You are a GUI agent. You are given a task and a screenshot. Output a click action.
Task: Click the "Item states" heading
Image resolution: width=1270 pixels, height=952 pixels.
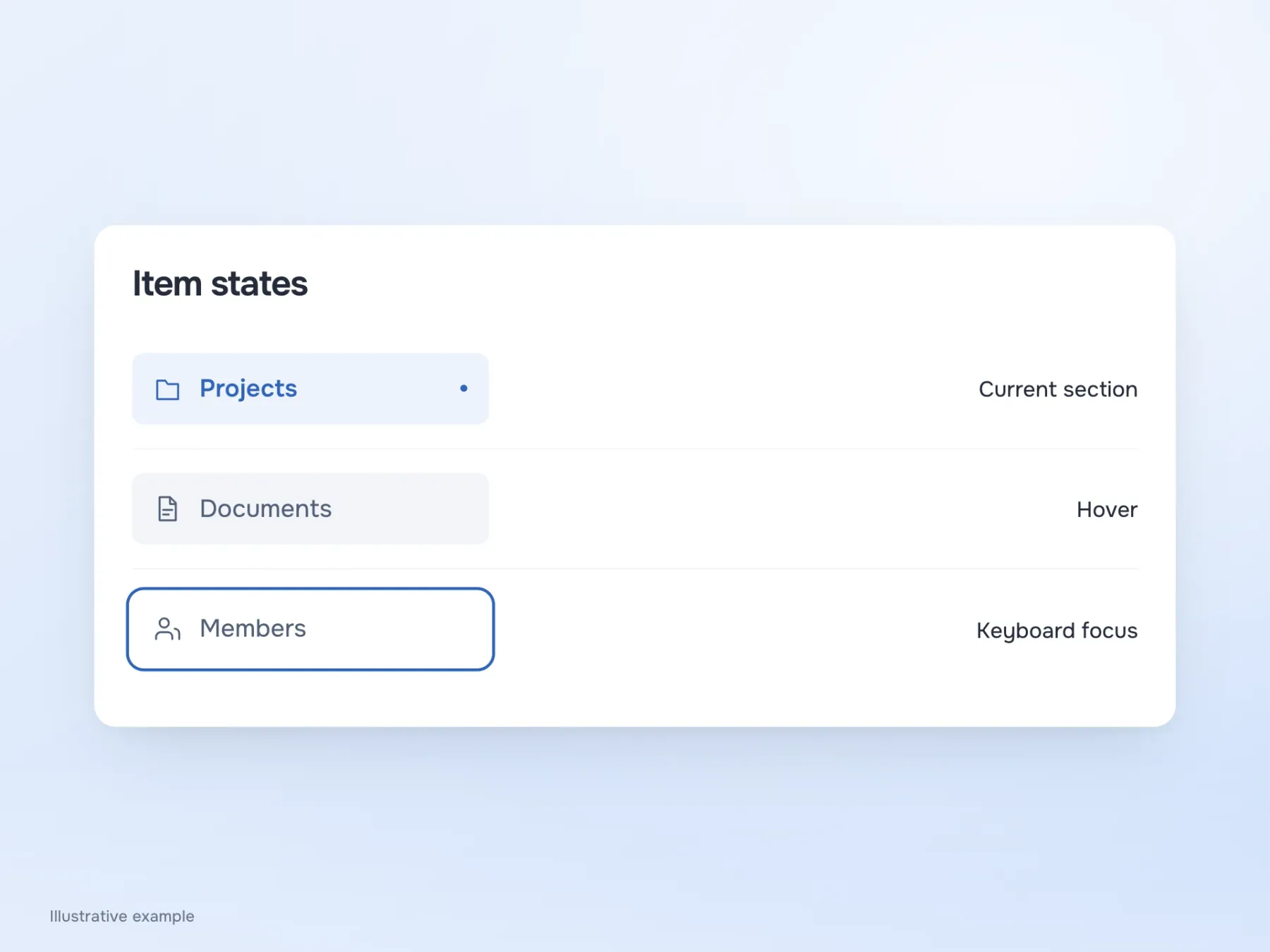[220, 283]
